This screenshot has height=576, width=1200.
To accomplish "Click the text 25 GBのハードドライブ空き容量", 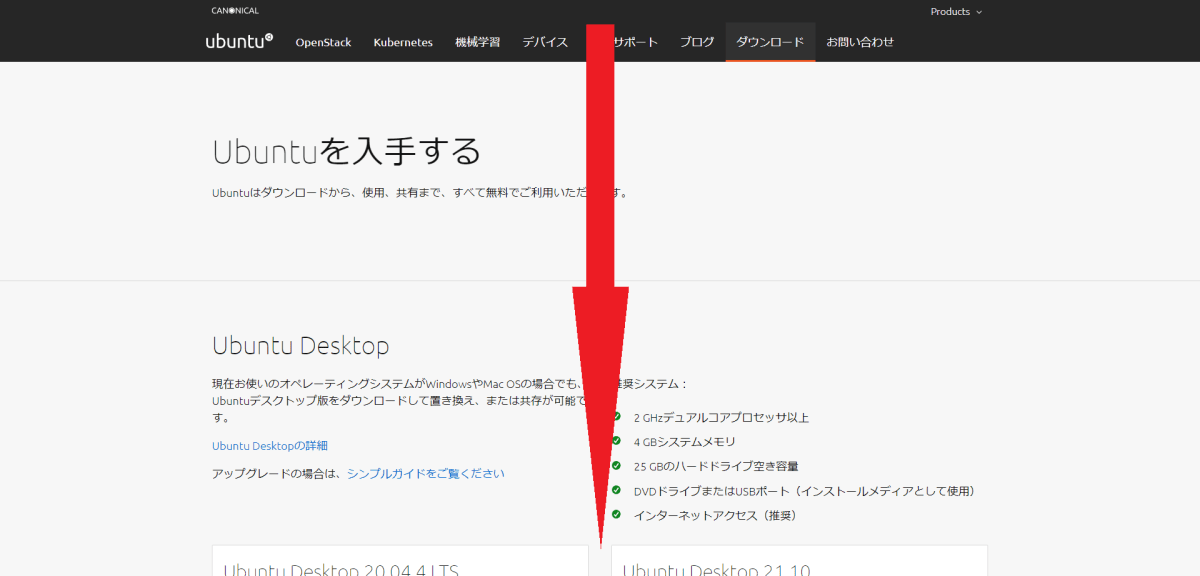I will tap(716, 466).
